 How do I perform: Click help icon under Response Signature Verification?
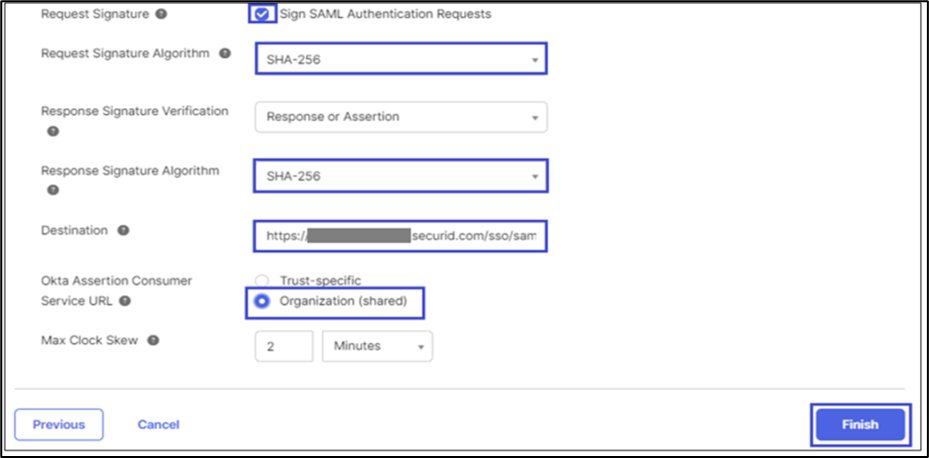click(x=52, y=131)
